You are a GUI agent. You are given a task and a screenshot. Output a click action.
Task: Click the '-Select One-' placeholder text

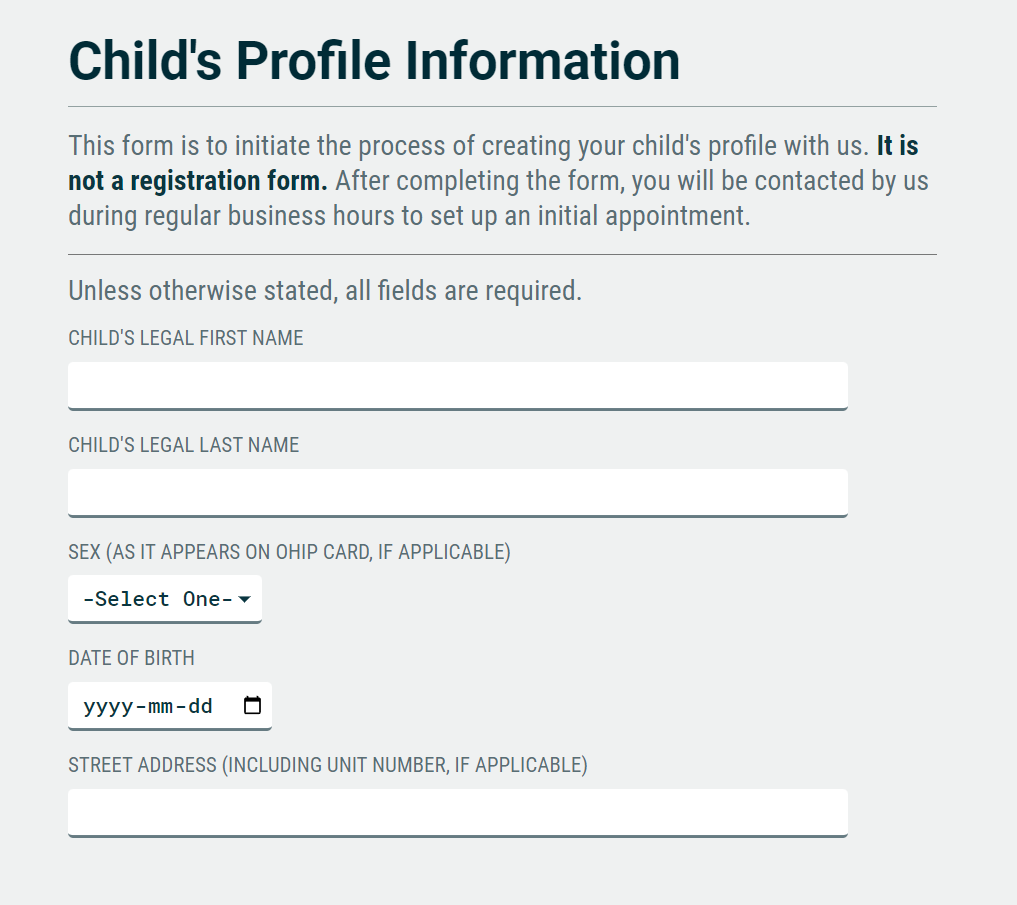tap(158, 599)
